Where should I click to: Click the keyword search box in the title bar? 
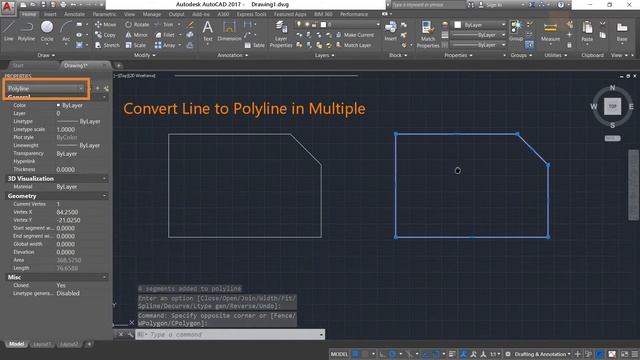click(428, 5)
